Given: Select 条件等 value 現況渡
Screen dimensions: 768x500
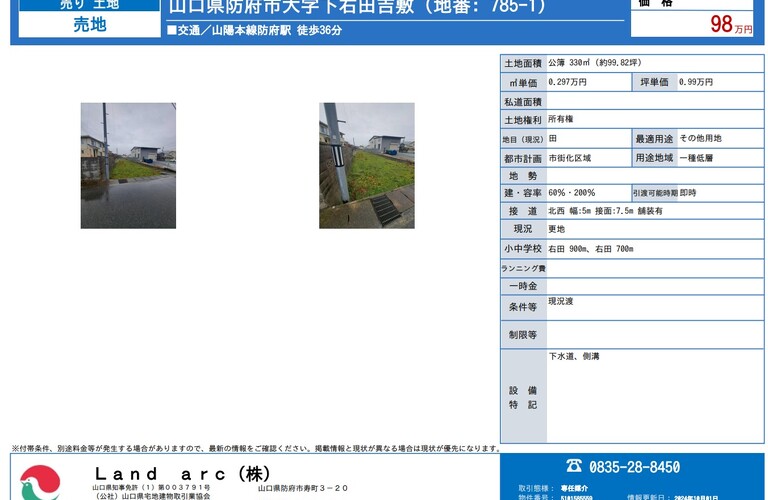Looking at the screenshot, I should point(560,301).
